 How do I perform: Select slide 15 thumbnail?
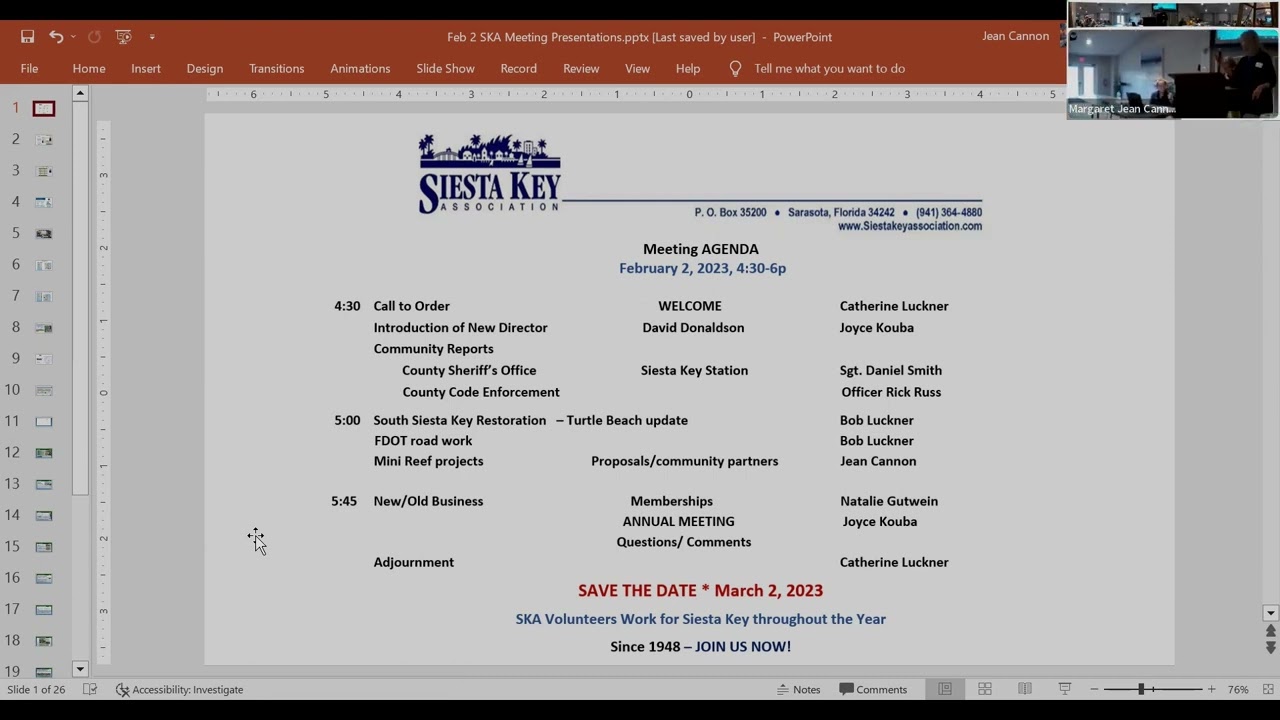[44, 547]
